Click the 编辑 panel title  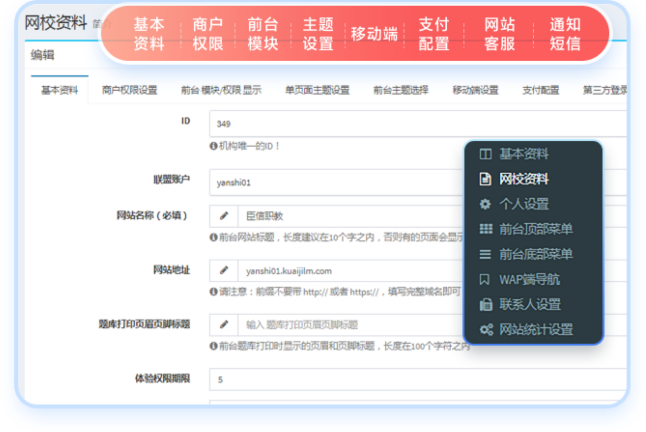[x=42, y=55]
